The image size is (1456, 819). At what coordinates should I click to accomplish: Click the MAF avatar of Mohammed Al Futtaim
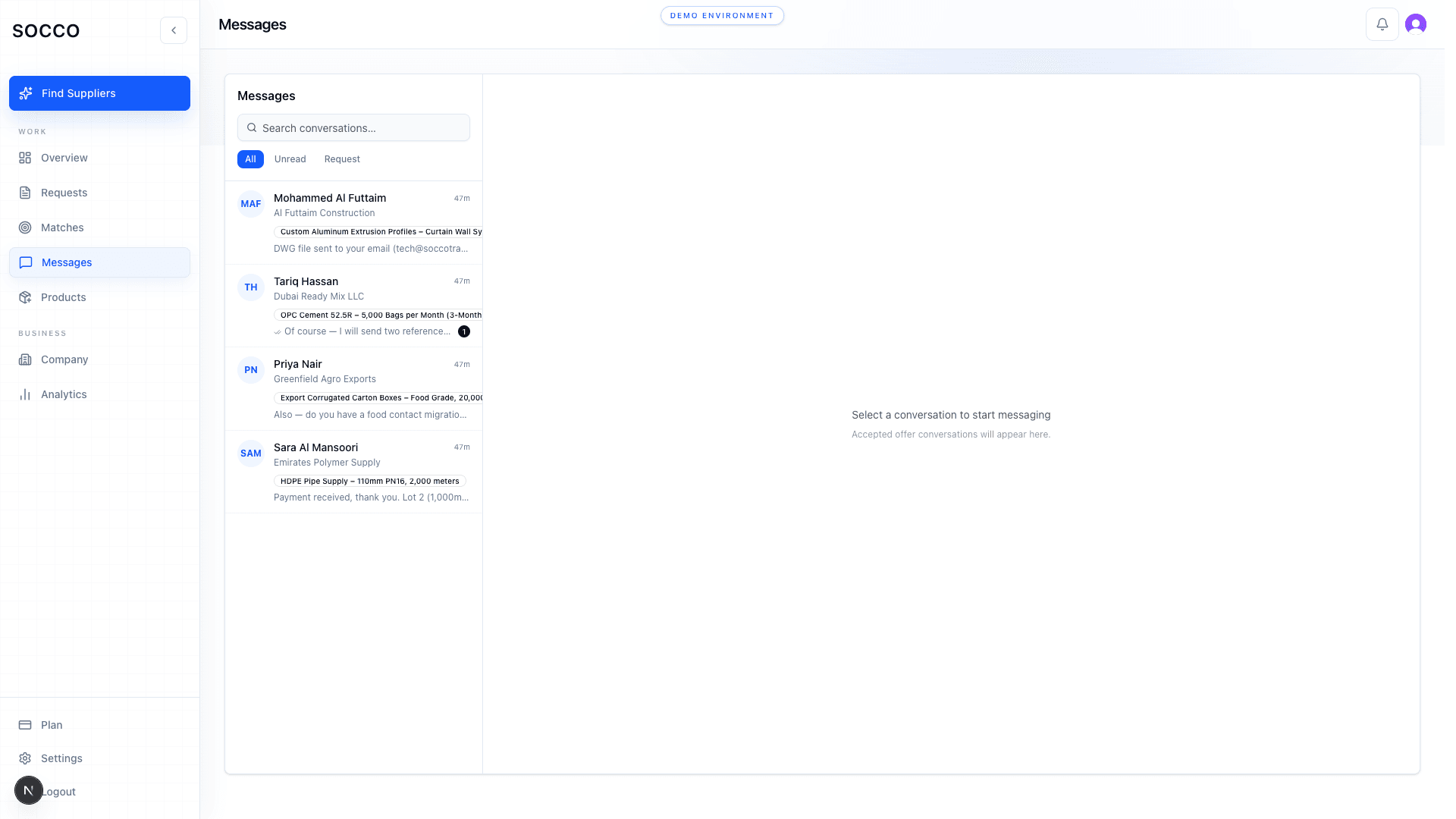point(251,204)
